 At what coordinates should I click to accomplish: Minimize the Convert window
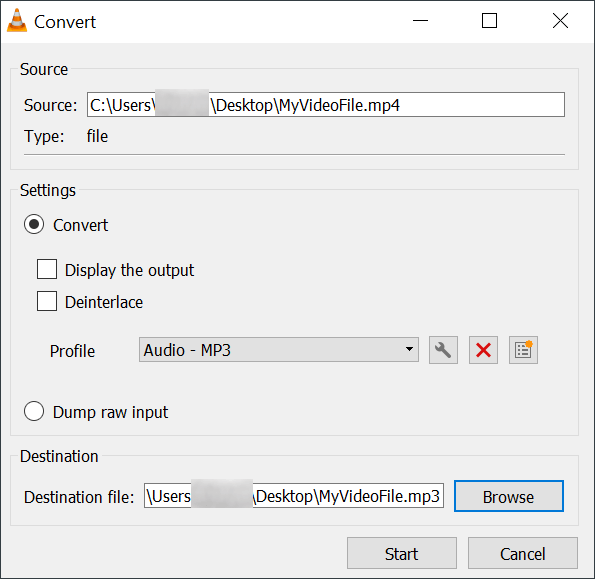(420, 21)
